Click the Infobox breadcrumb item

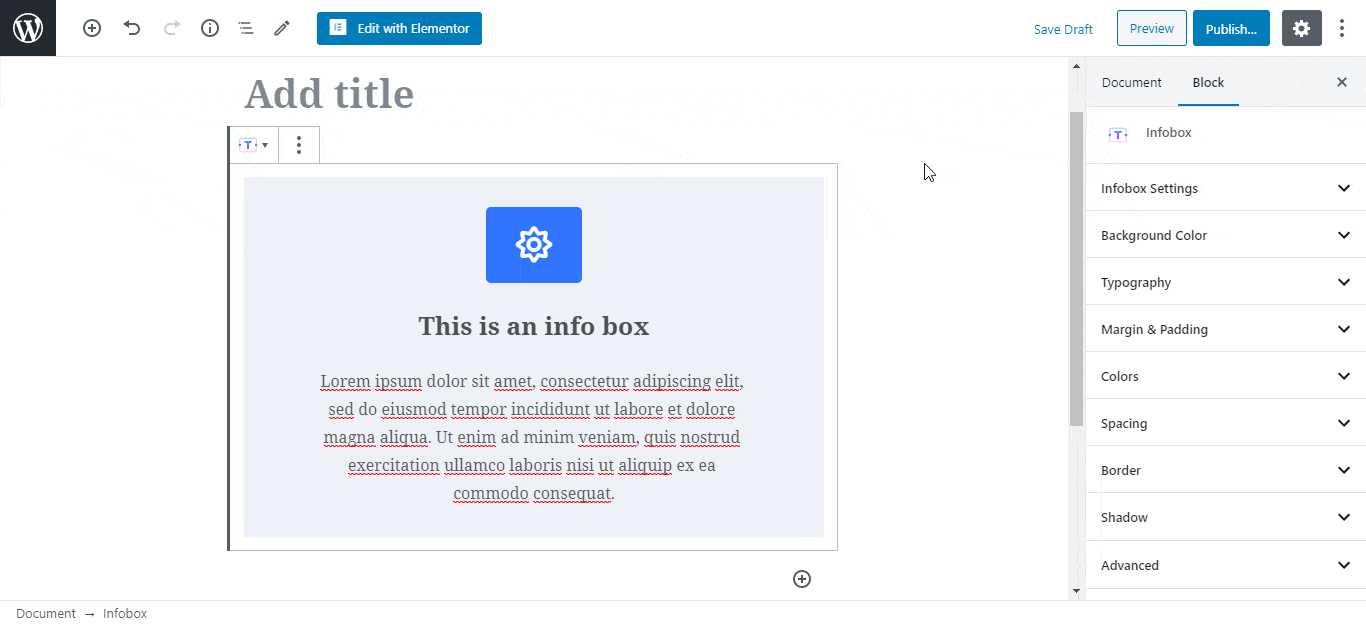(124, 613)
